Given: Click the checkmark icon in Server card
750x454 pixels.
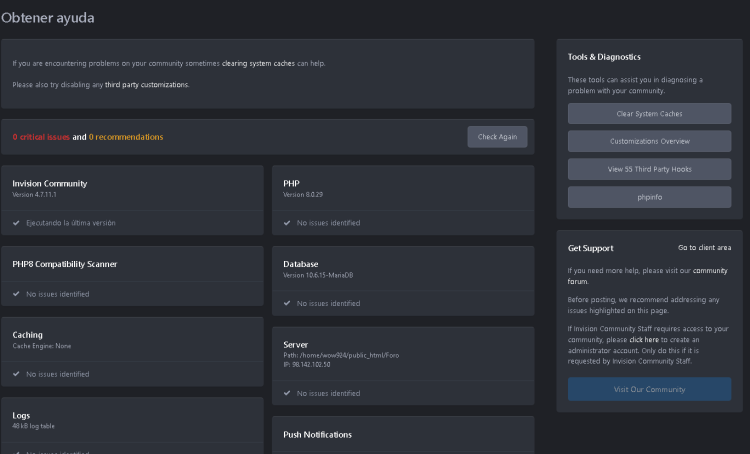Looking at the screenshot, I should (x=287, y=393).
